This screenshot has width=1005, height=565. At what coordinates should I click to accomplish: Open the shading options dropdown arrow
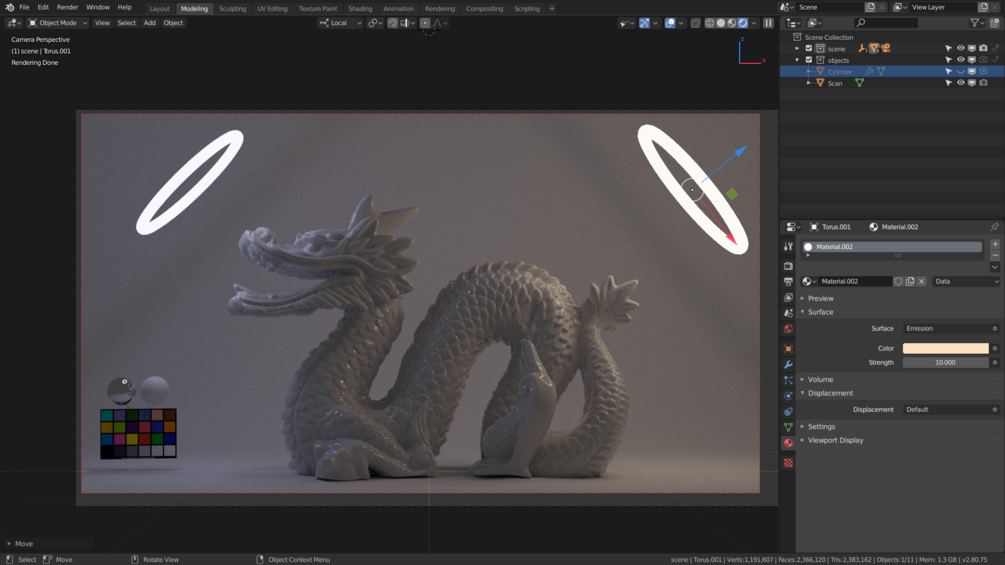754,23
